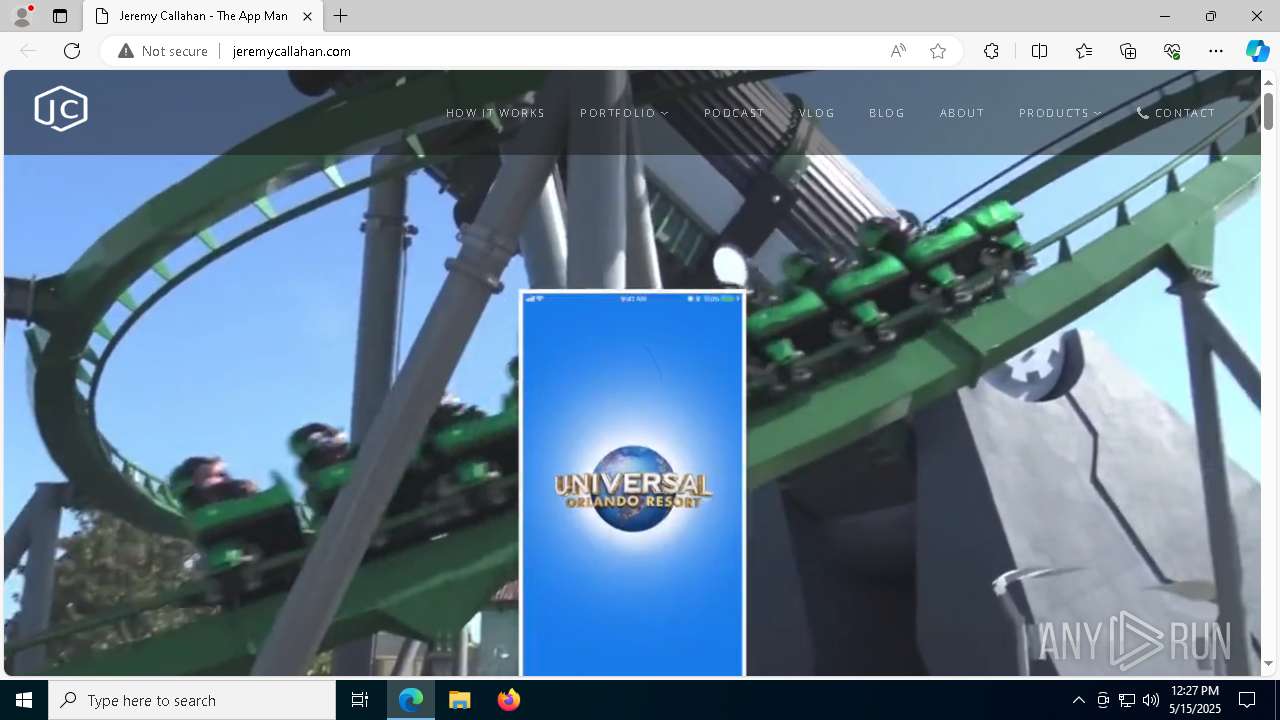Screen dimensions: 1280x720
Task: Open Edge Settings and more menu
Action: 1216,51
